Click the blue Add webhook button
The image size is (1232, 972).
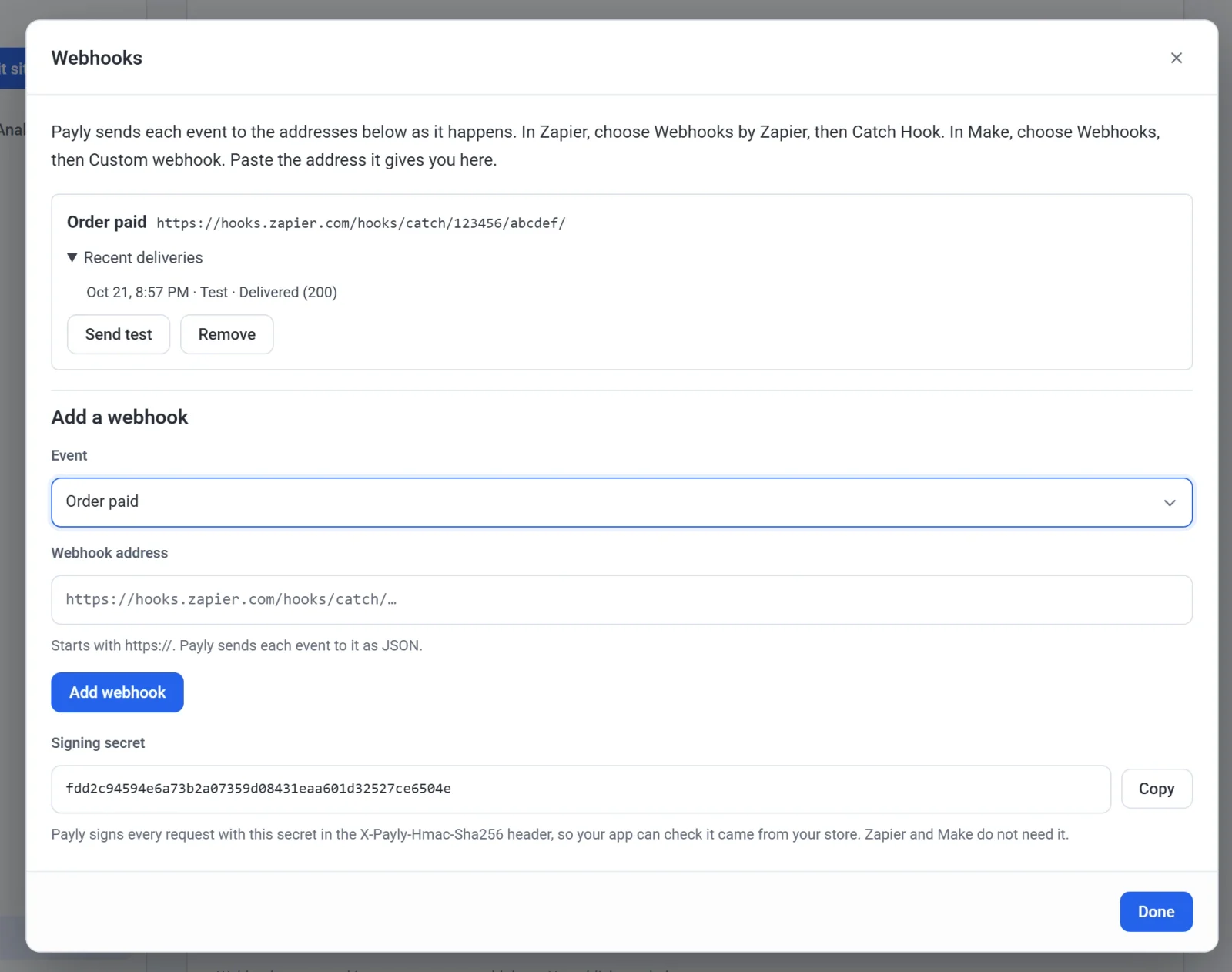[117, 692]
